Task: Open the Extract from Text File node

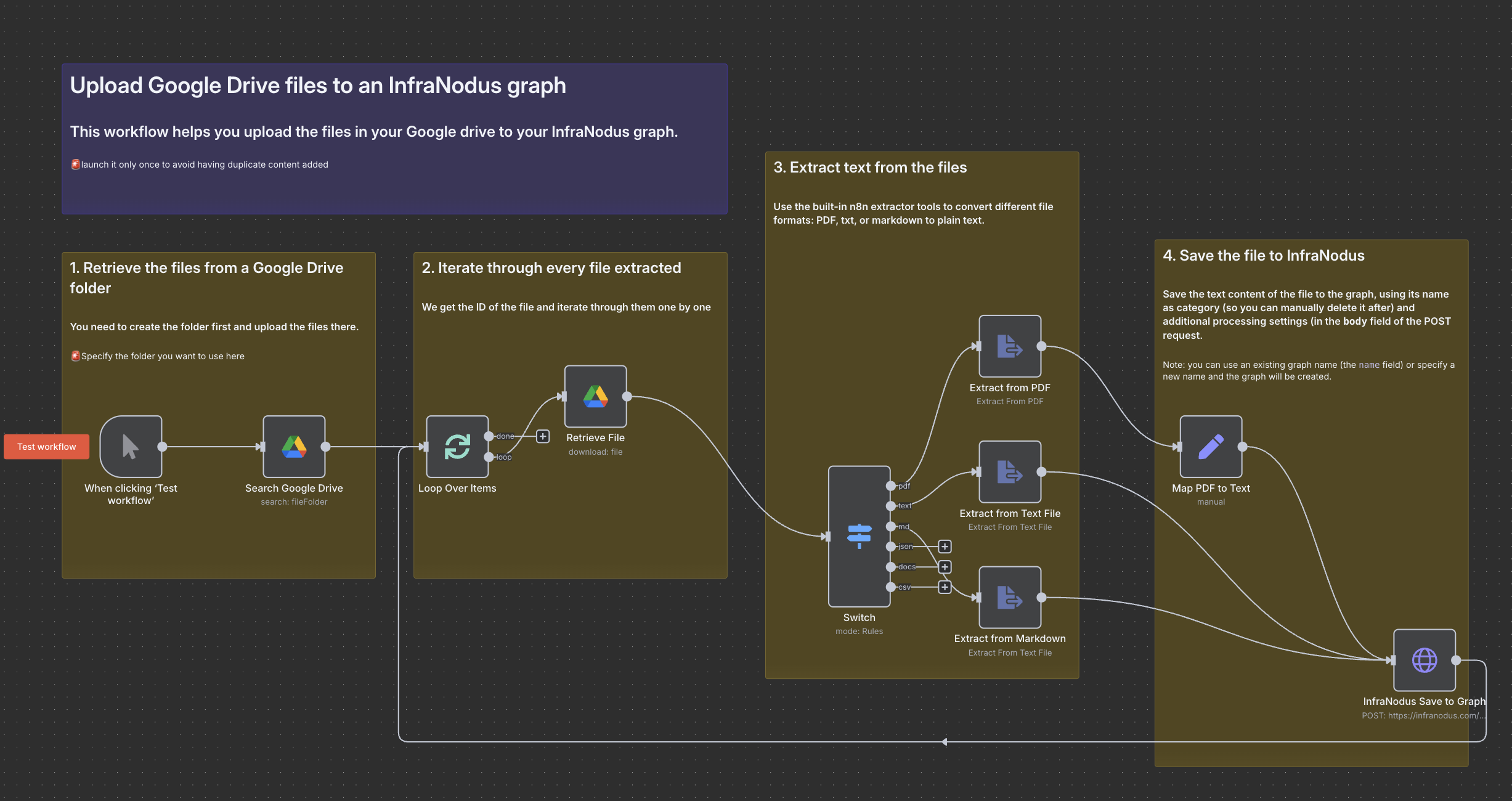Action: pos(1010,472)
